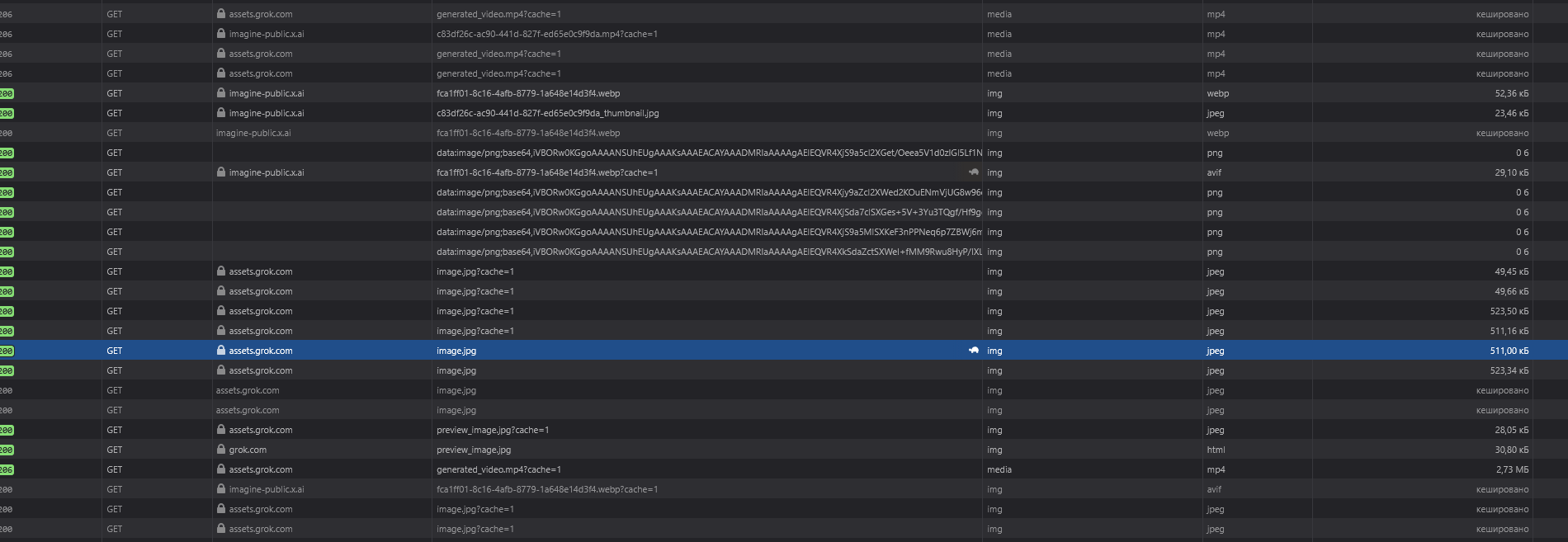Click the lock icon beside grok.com domain

coord(221,450)
